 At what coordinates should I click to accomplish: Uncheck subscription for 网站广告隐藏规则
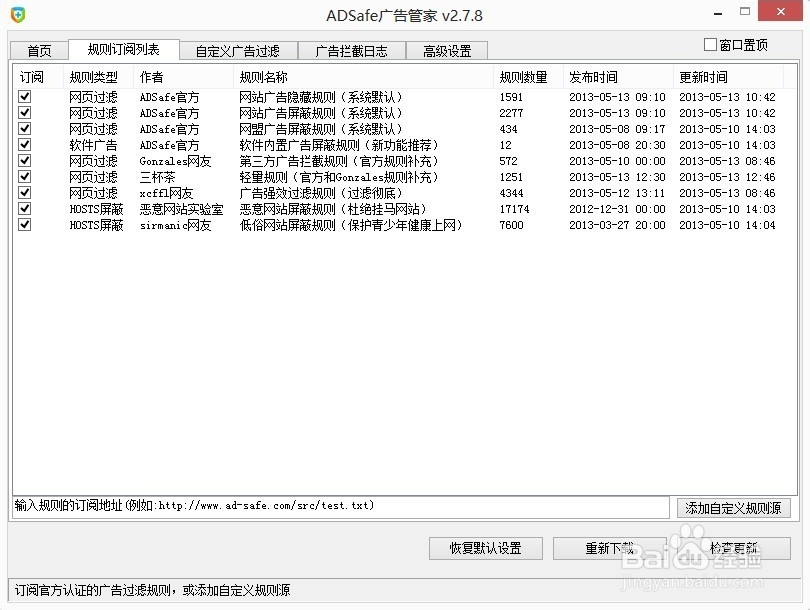[x=24, y=97]
